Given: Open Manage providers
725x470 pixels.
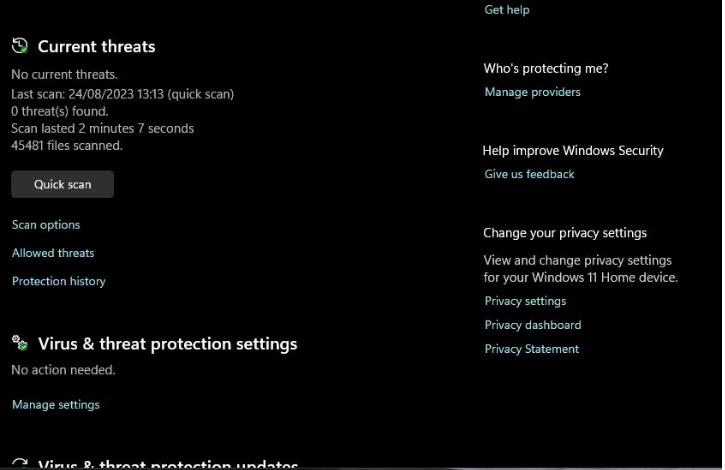Looking at the screenshot, I should (532, 92).
